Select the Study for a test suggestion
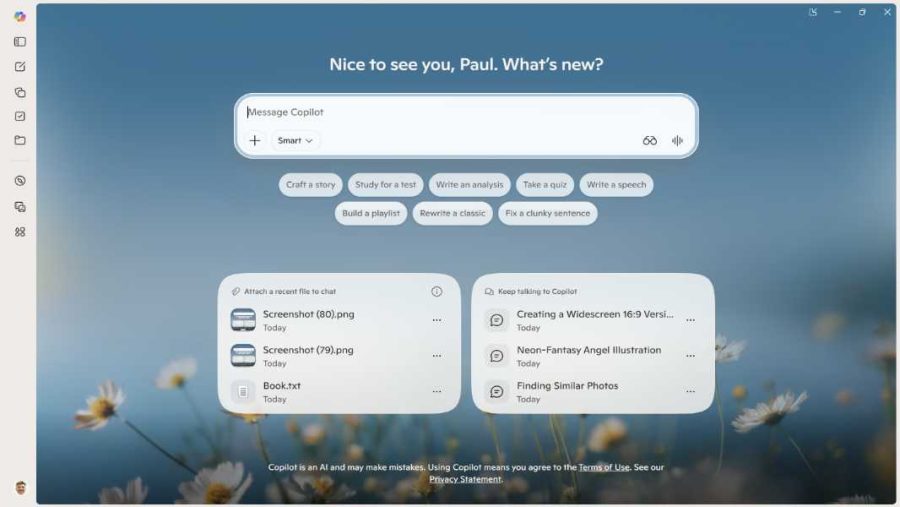 coord(385,185)
